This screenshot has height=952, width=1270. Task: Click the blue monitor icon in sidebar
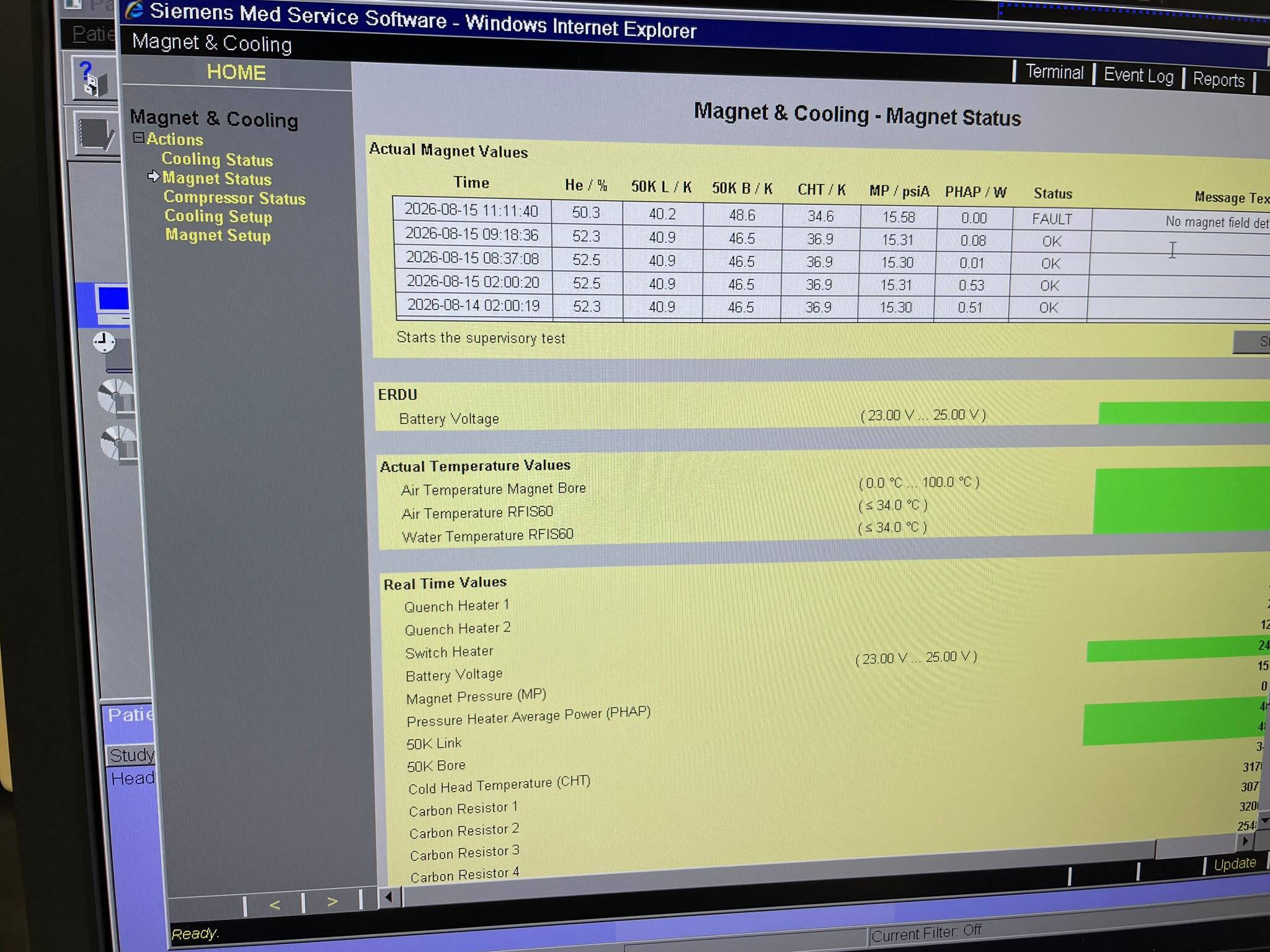click(x=112, y=304)
